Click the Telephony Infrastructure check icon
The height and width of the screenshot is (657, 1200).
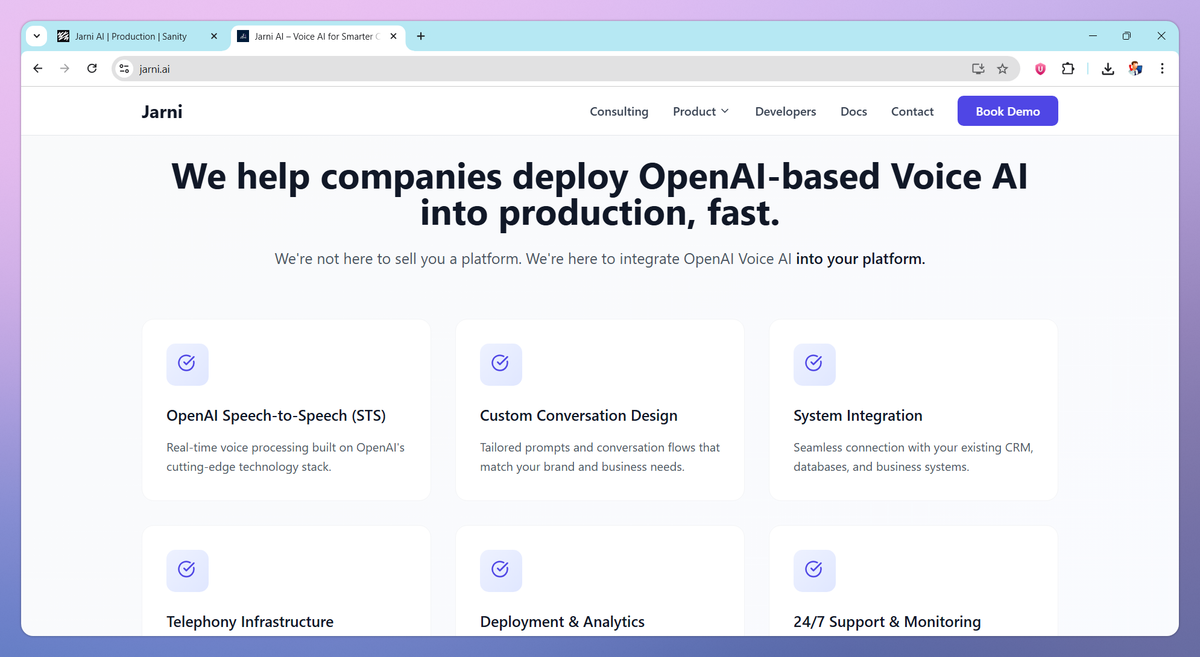click(187, 570)
